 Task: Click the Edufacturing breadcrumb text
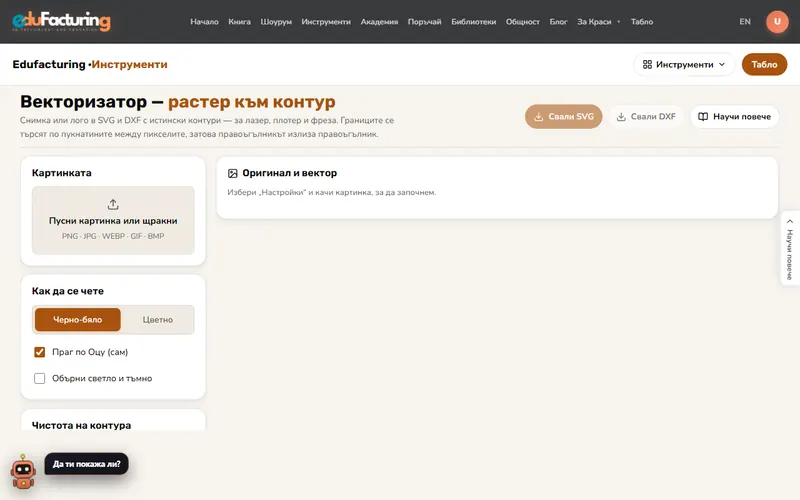coord(49,64)
